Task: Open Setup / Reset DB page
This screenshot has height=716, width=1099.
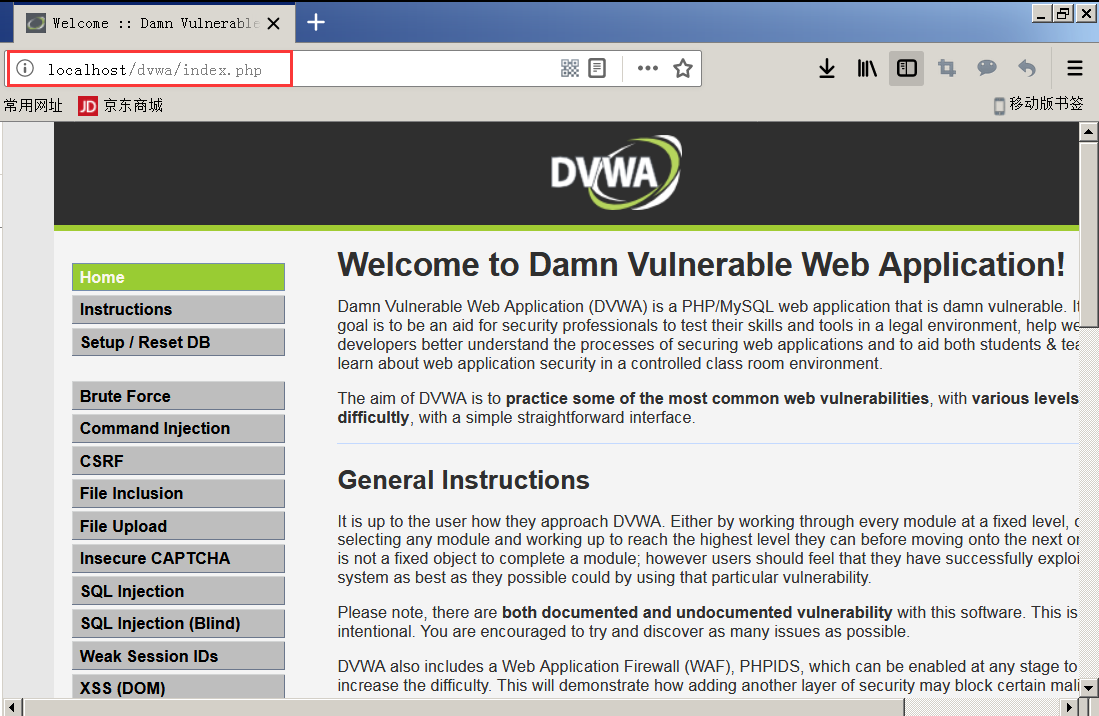Action: [x=178, y=342]
